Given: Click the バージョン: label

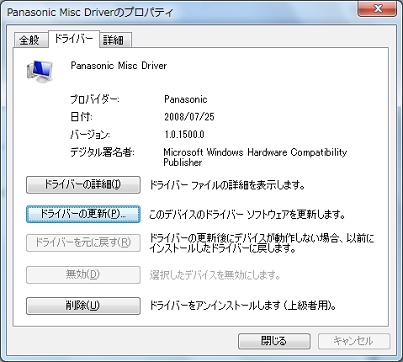Looking at the screenshot, I should [x=90, y=135].
